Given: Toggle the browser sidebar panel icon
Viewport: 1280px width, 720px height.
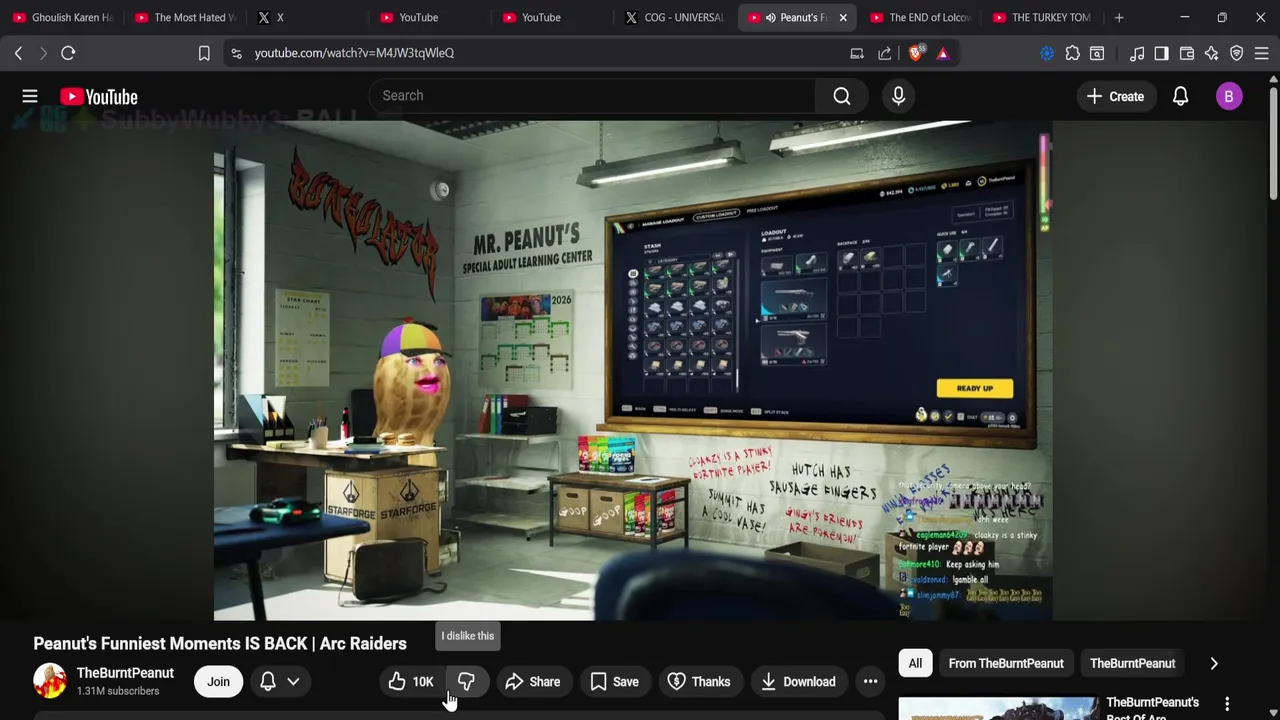Looking at the screenshot, I should (x=1161, y=53).
